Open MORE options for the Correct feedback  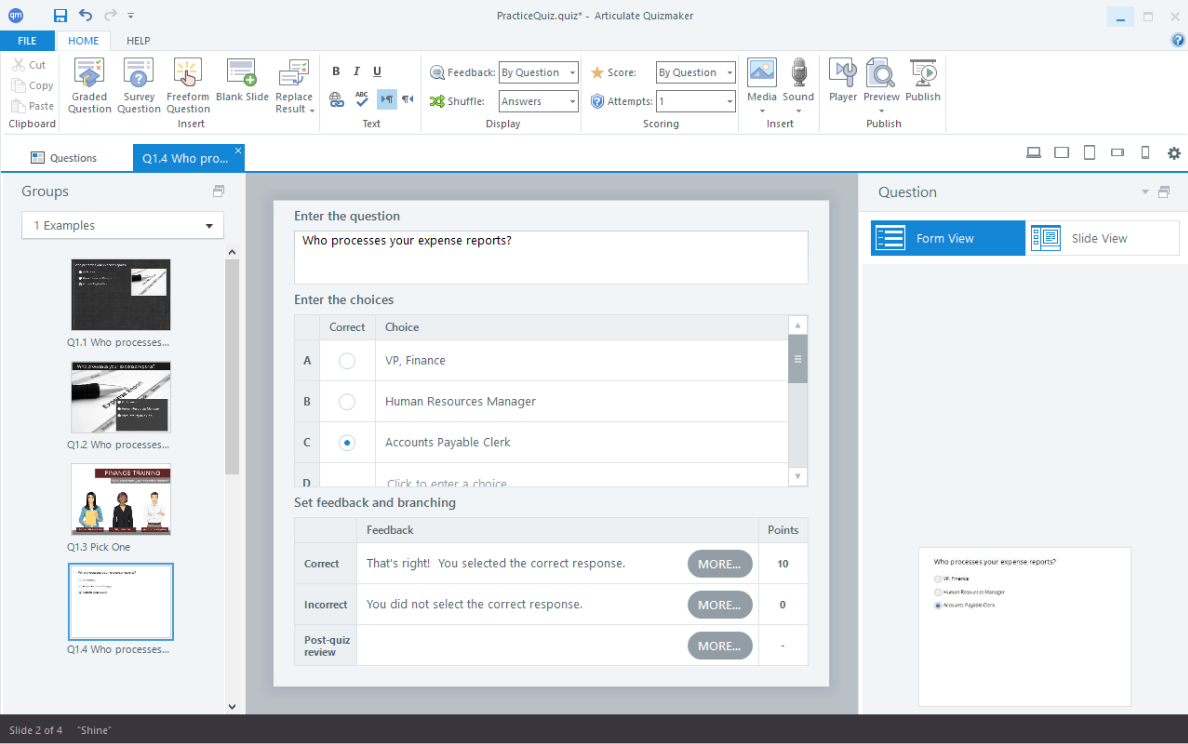click(x=719, y=563)
